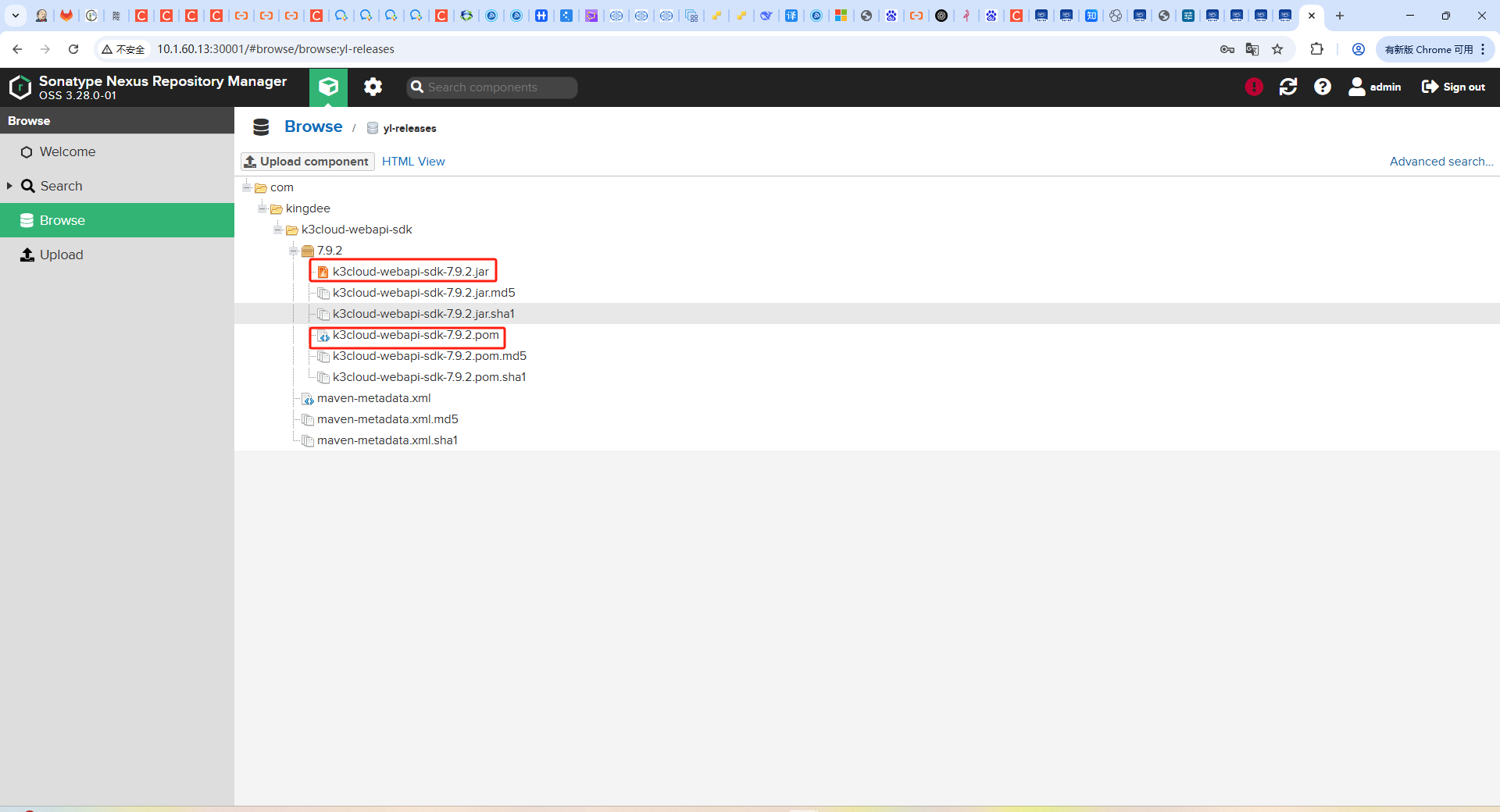Open Chrome extensions puzzle icon
Viewport: 1500px width, 812px height.
[x=1317, y=49]
